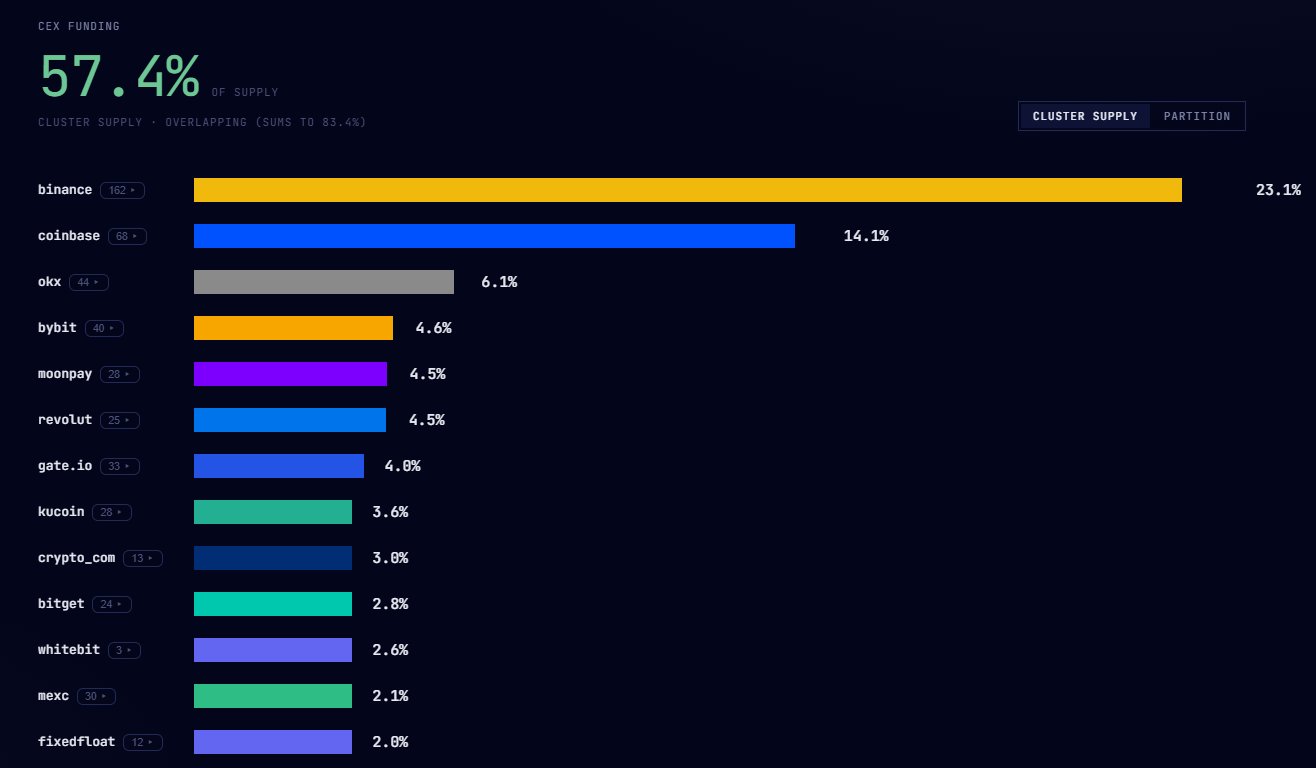Open the bitget 24 cluster badge

pos(112,604)
